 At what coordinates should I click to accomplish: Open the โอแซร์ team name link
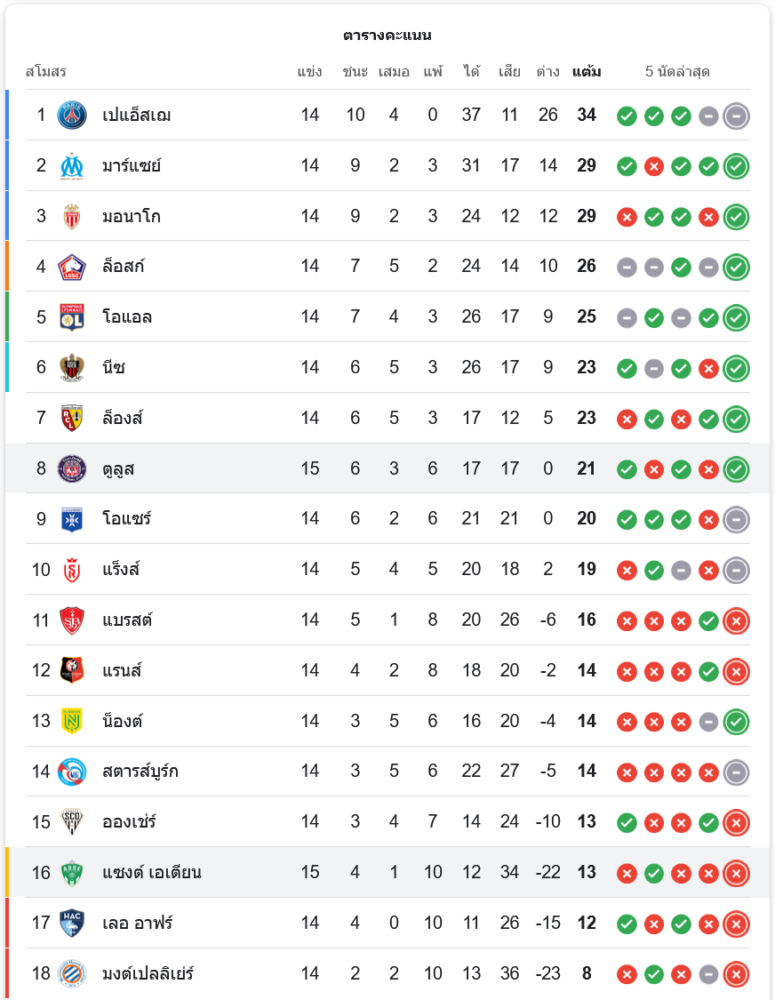click(126, 519)
